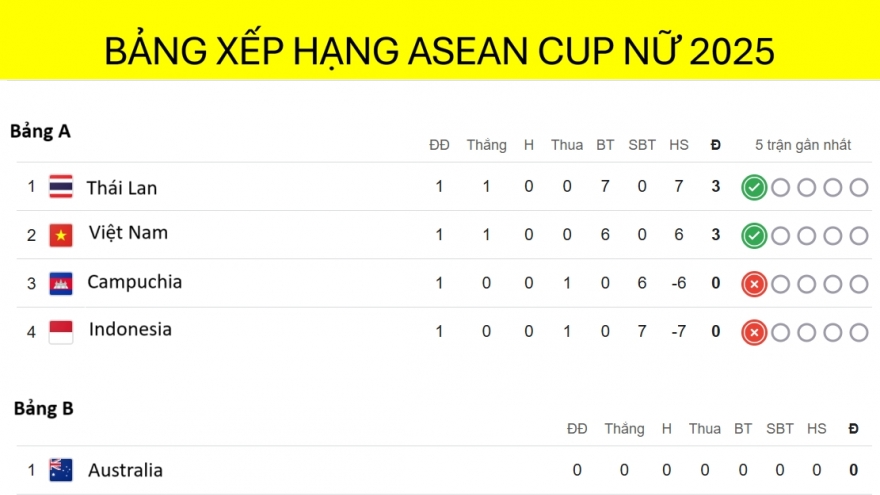Click Indonesia's red loss icon
The height and width of the screenshot is (495, 880).
754,332
